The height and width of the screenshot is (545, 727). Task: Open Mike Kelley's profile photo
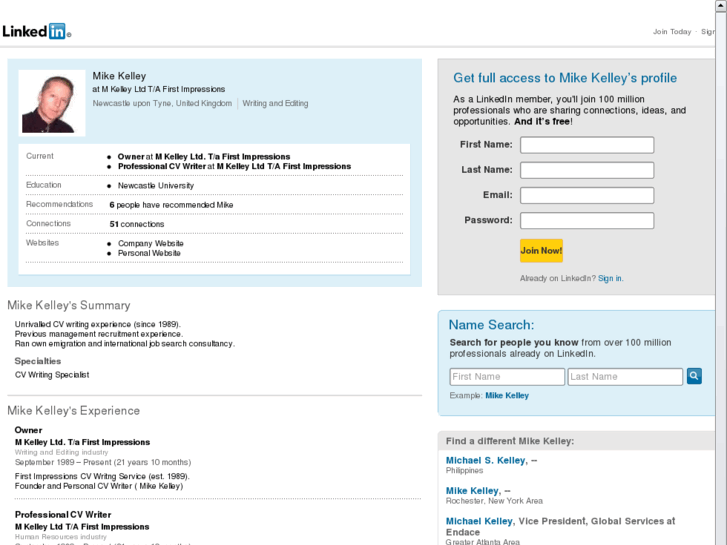click(51, 103)
